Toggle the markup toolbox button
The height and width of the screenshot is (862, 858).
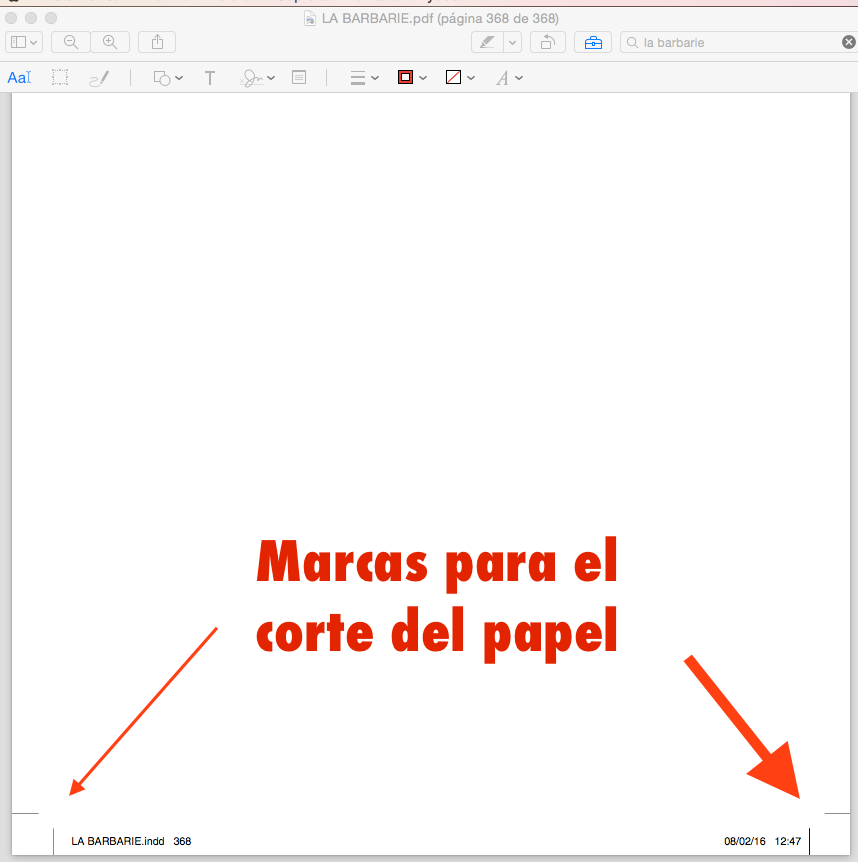click(594, 42)
